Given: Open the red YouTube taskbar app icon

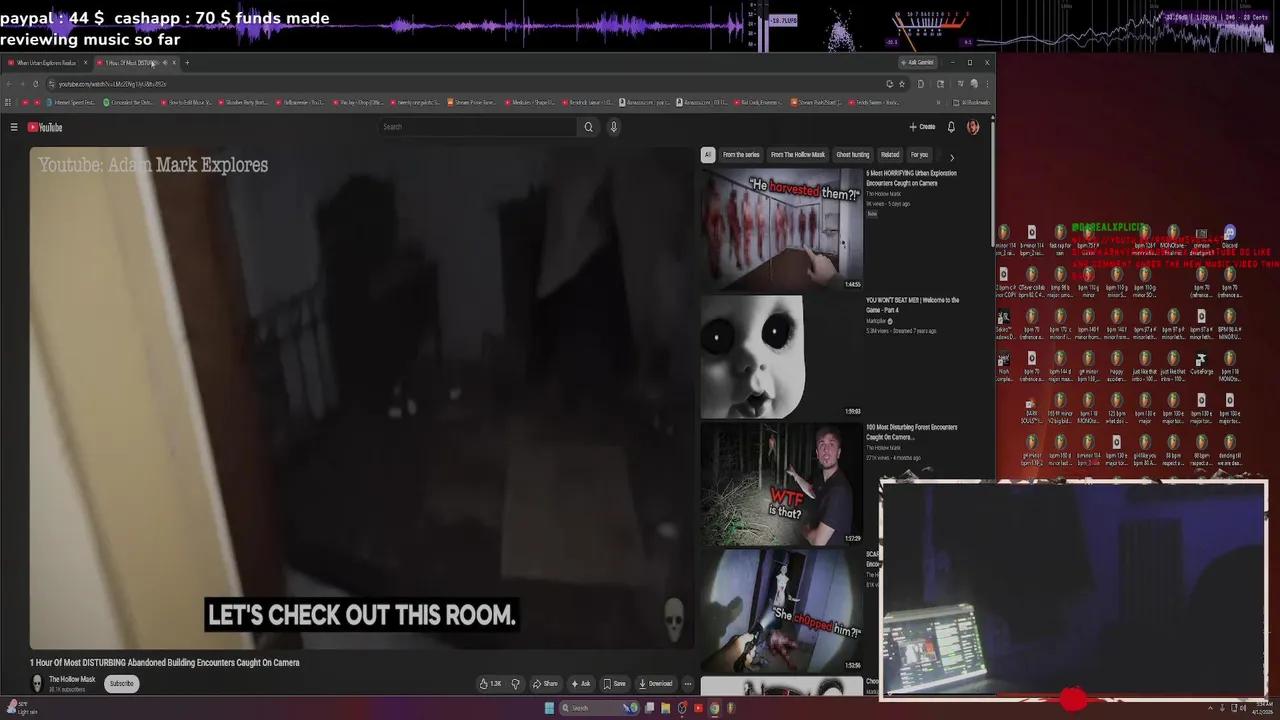Looking at the screenshot, I should click(x=698, y=708).
